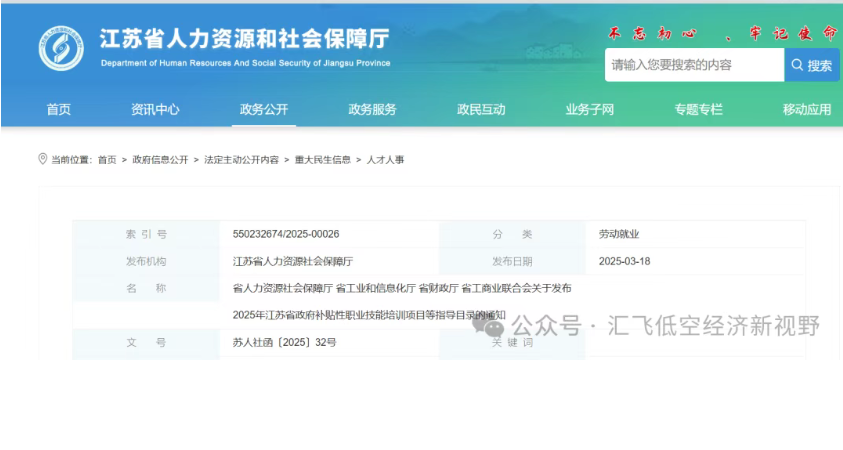Open the 移动应用 navigation item
Screen dimensions: 843x450
[806, 110]
